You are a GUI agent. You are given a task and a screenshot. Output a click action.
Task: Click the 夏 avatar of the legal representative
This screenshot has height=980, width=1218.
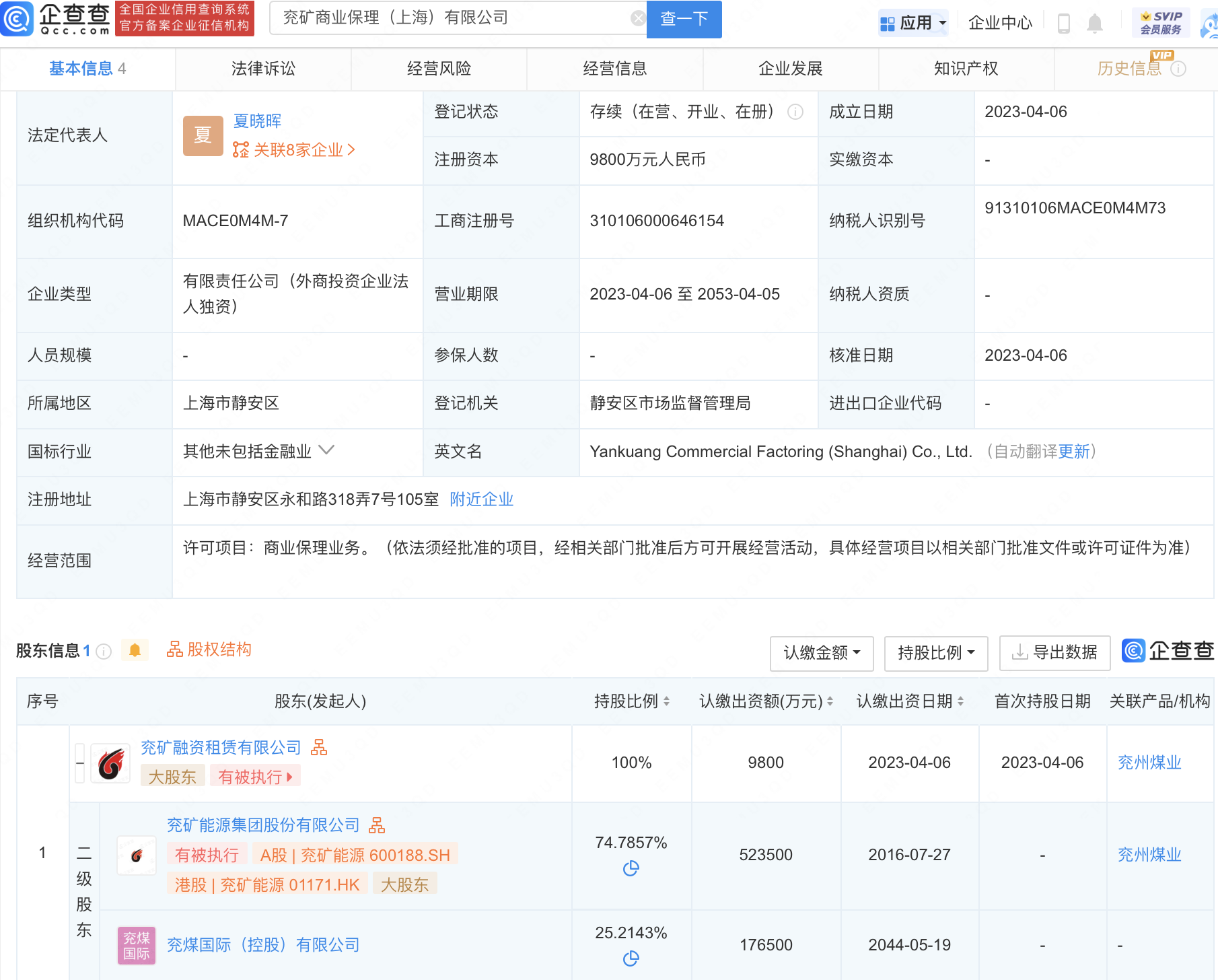pyautogui.click(x=203, y=135)
